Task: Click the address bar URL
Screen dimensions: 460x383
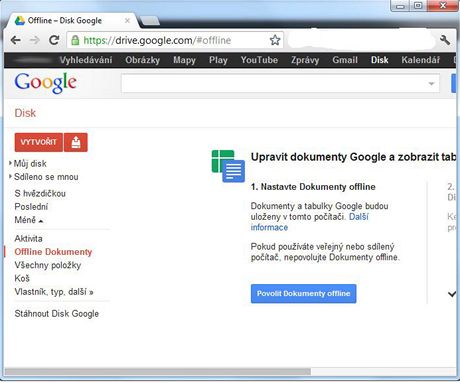Action: coord(157,40)
